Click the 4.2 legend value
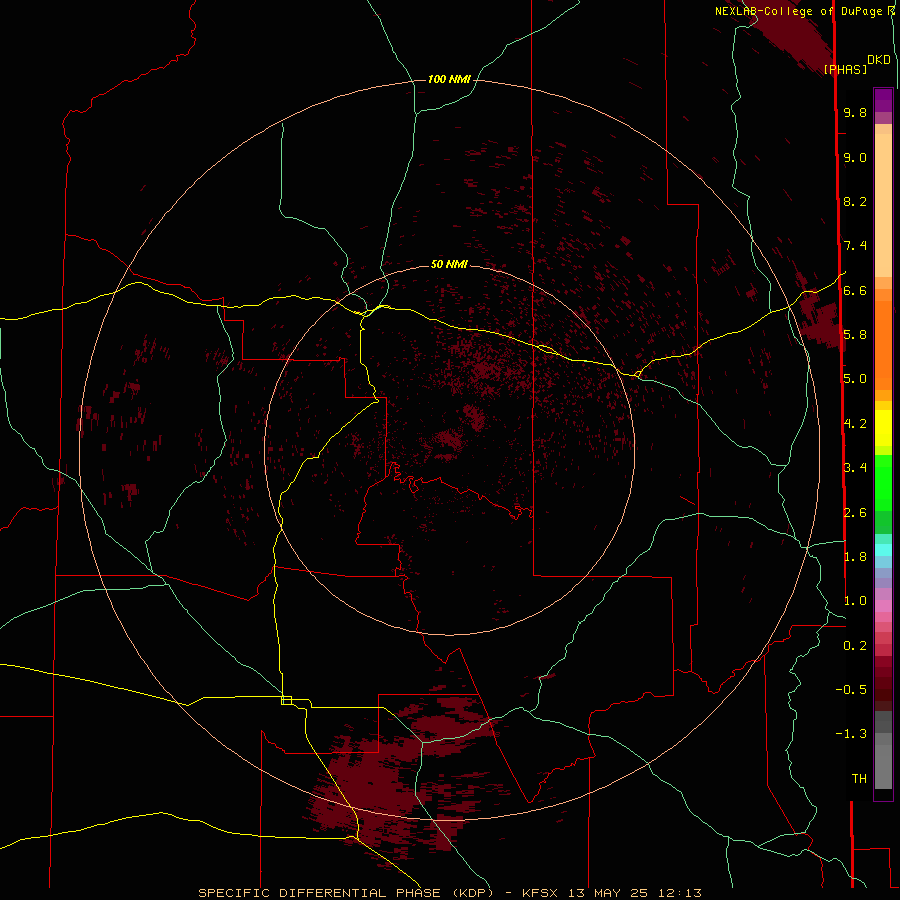 click(x=855, y=424)
